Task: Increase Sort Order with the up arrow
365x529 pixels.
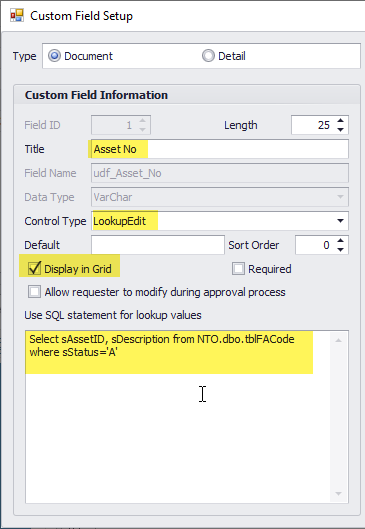Action: [x=340, y=241]
